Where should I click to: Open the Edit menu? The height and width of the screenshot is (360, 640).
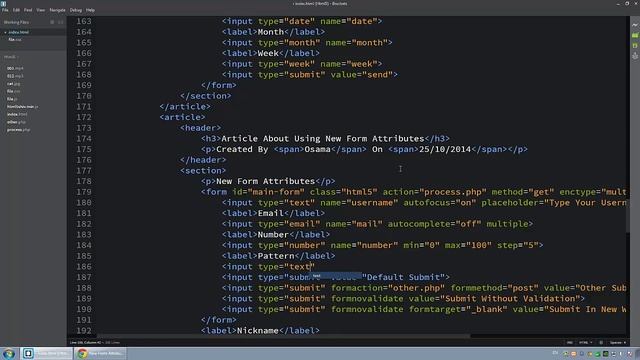16,10
